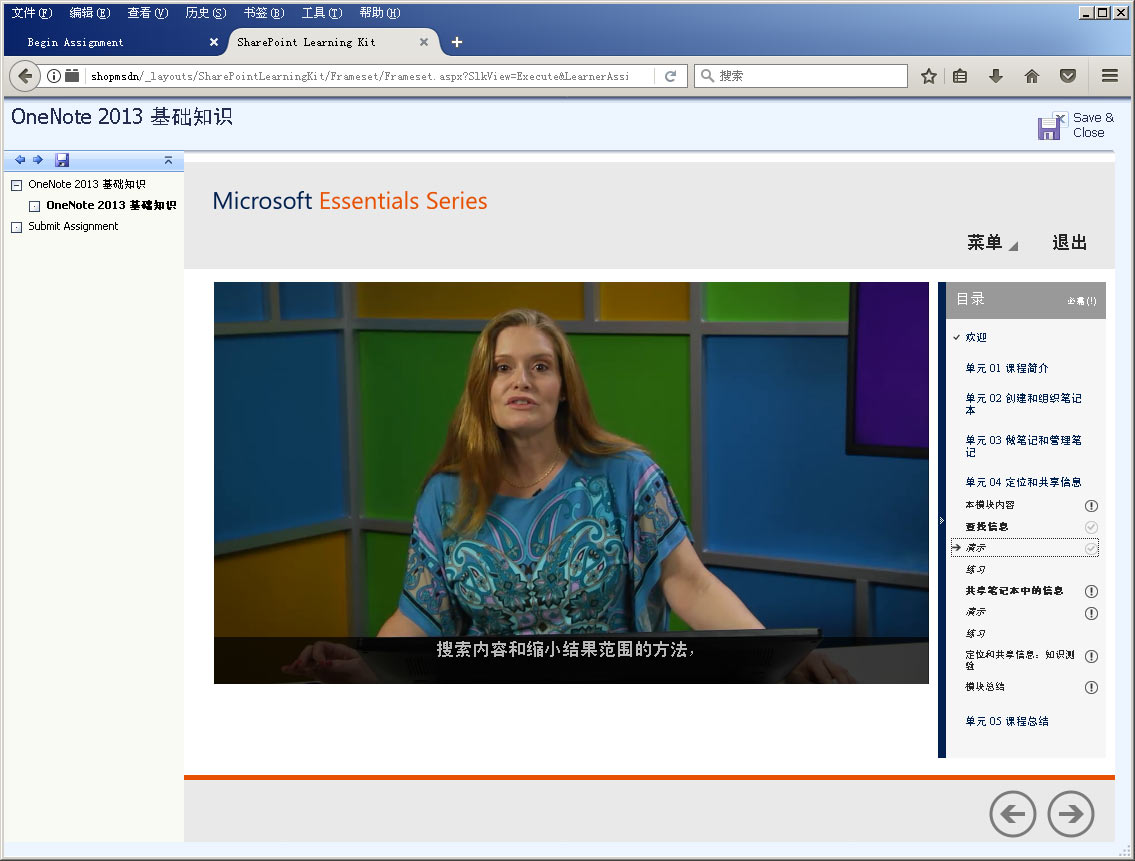This screenshot has height=861, width=1135.
Task: Click the status icon beside the knowledge test row
Action: tap(1091, 657)
